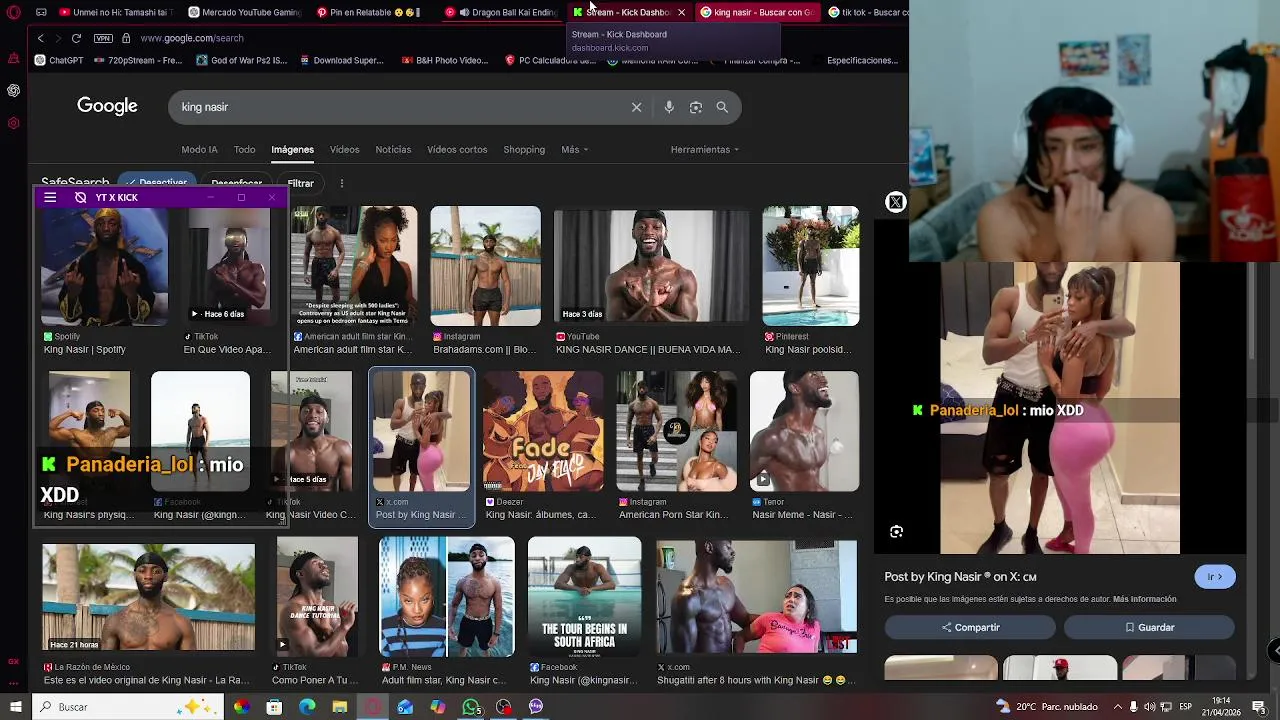Click the Compartir share button

point(970,627)
